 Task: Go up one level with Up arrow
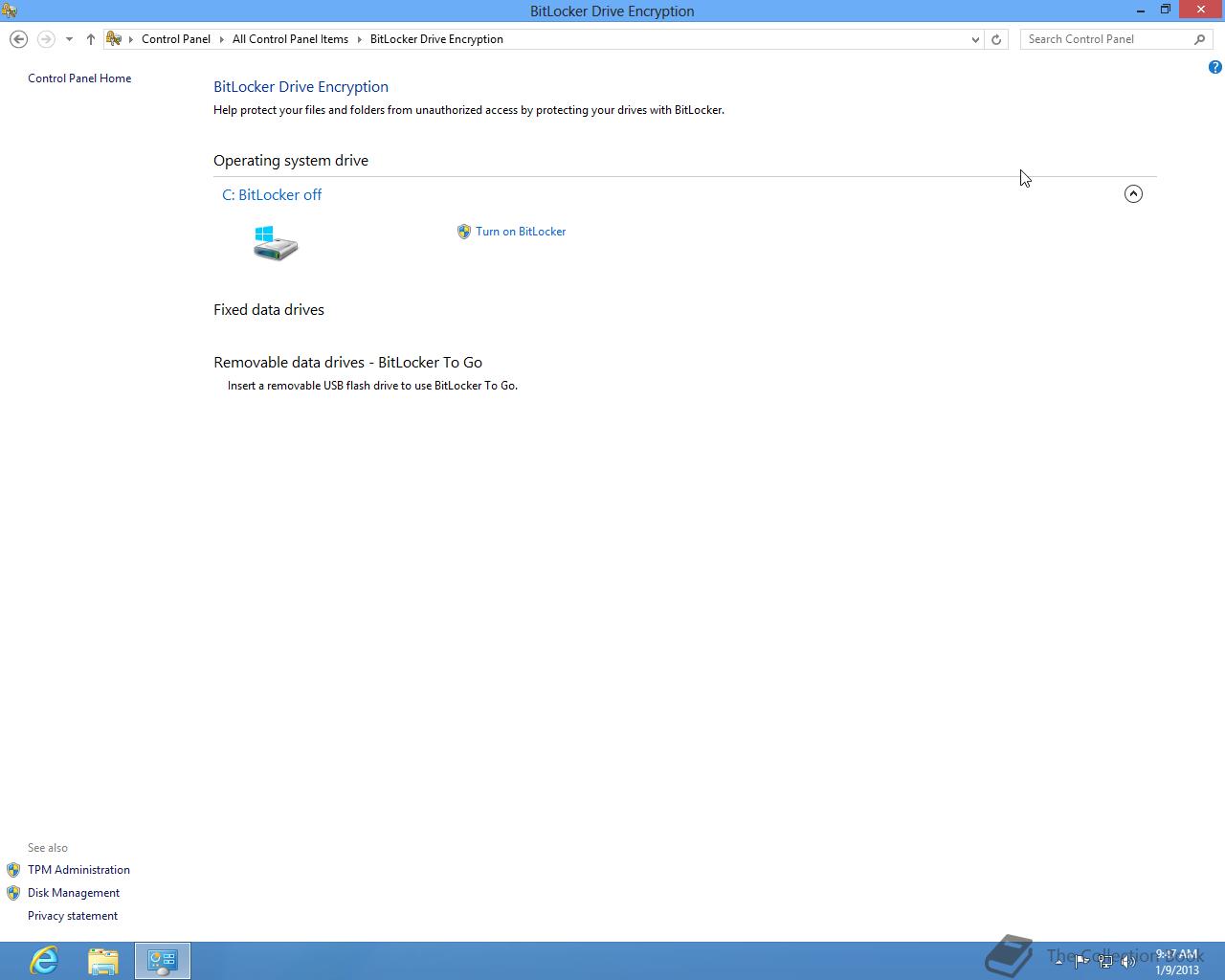[90, 39]
